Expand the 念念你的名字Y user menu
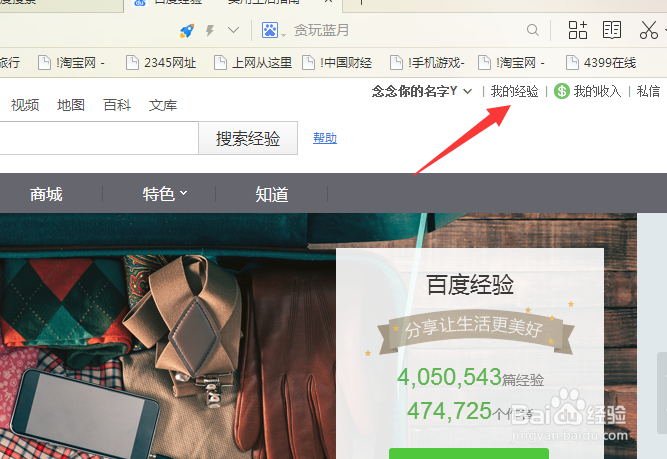667x459 pixels. 422,91
